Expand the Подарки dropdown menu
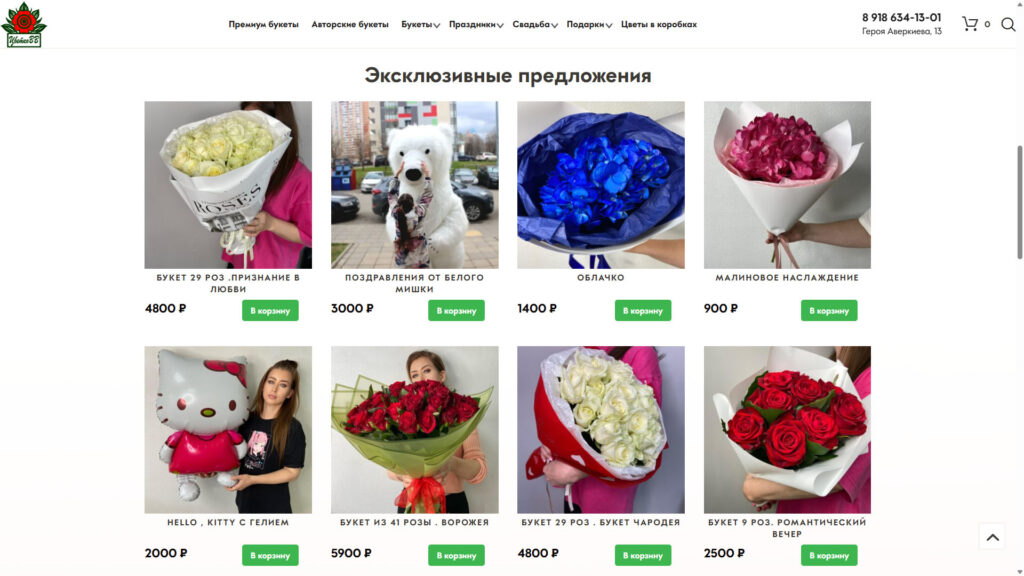Image resolution: width=1024 pixels, height=576 pixels. coord(588,25)
